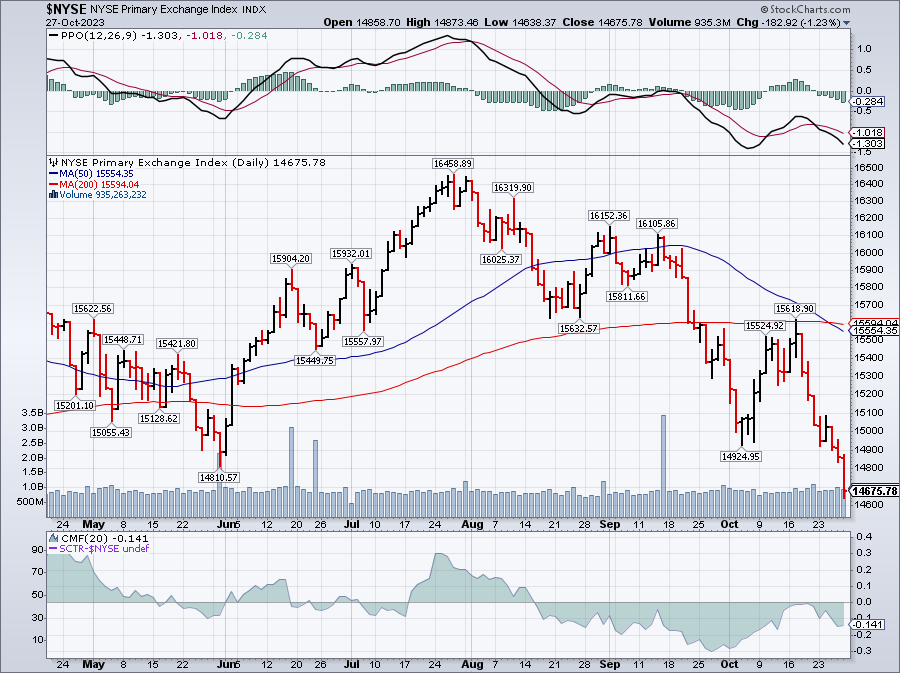
Task: Click the red MA(200) legend line marker
Action: point(53,184)
